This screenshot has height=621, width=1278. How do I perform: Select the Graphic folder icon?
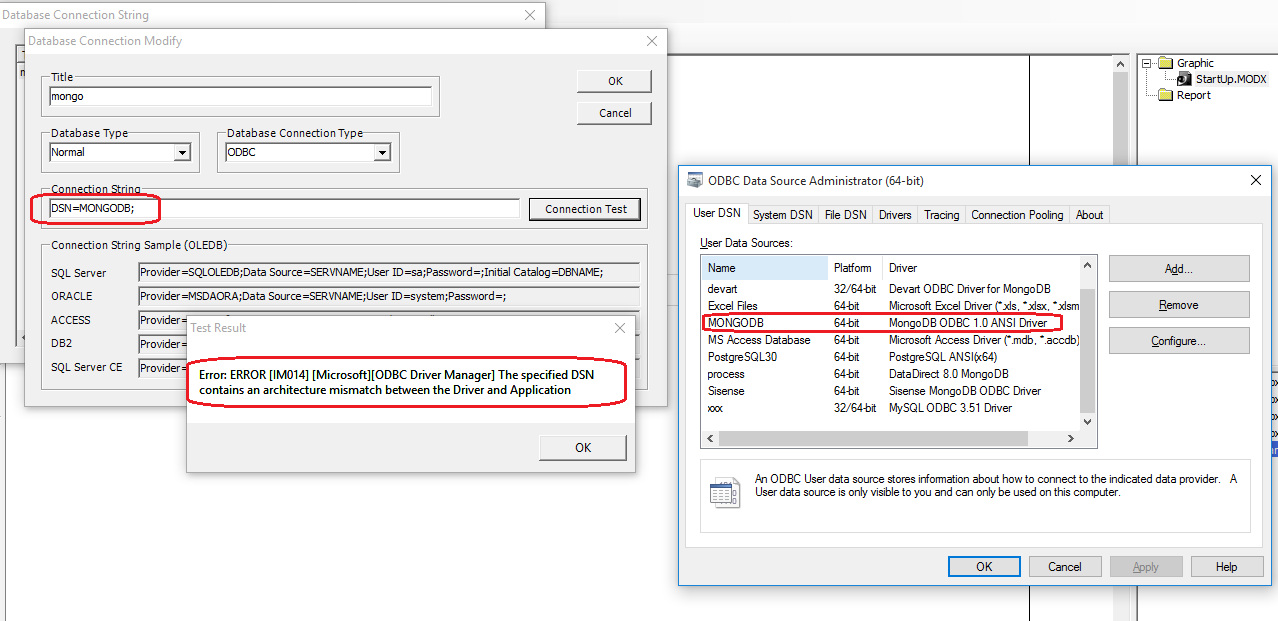click(x=1165, y=63)
